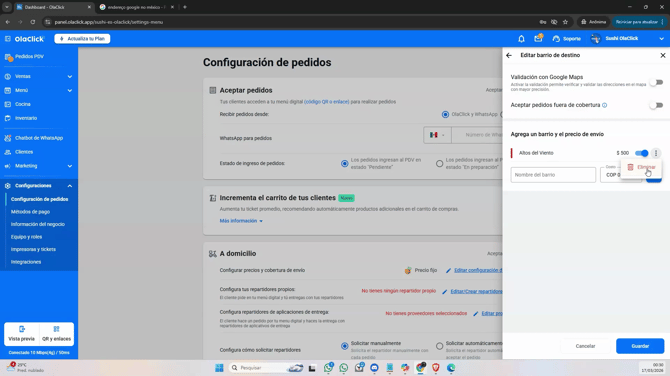
Task: Click the Nombre del barrio input field
Action: coord(553,175)
